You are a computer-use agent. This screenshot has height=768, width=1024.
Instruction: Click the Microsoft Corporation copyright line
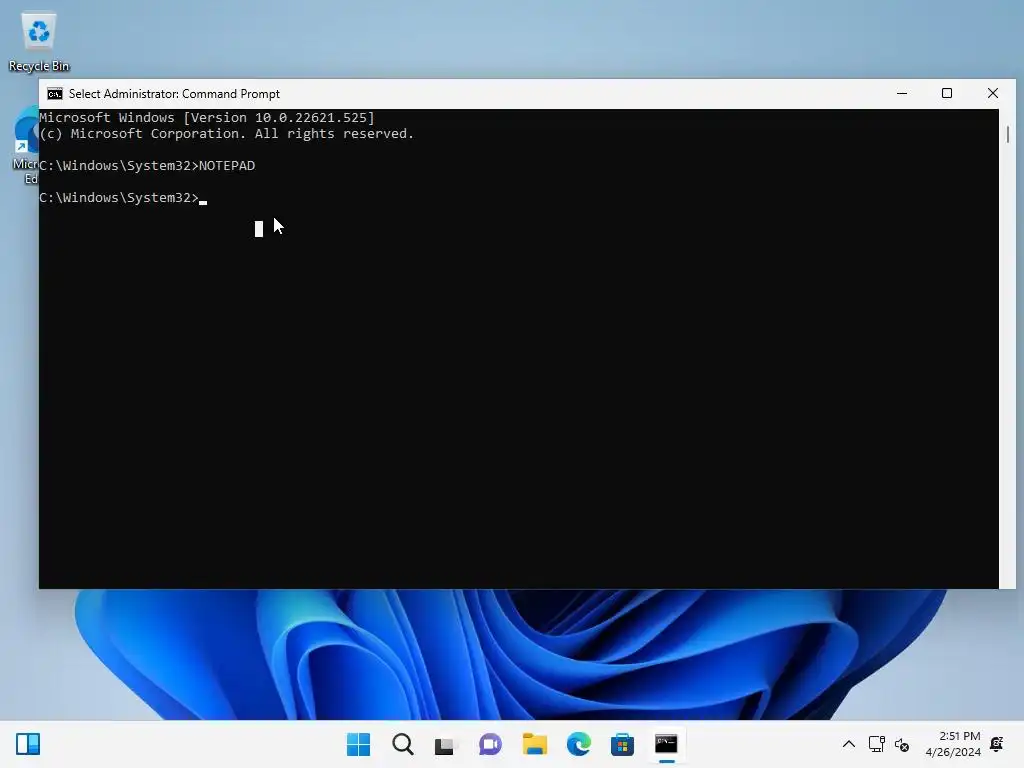227,134
